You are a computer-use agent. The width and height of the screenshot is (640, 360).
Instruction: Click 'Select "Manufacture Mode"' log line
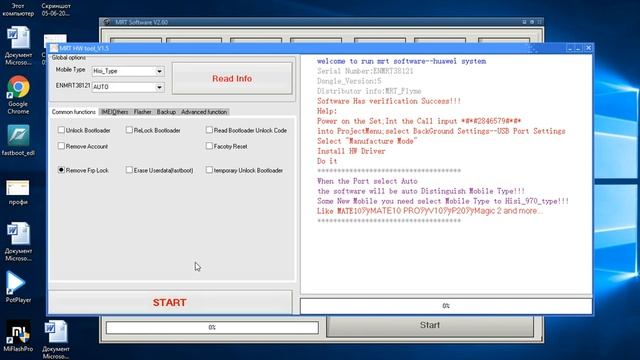[x=367, y=141]
